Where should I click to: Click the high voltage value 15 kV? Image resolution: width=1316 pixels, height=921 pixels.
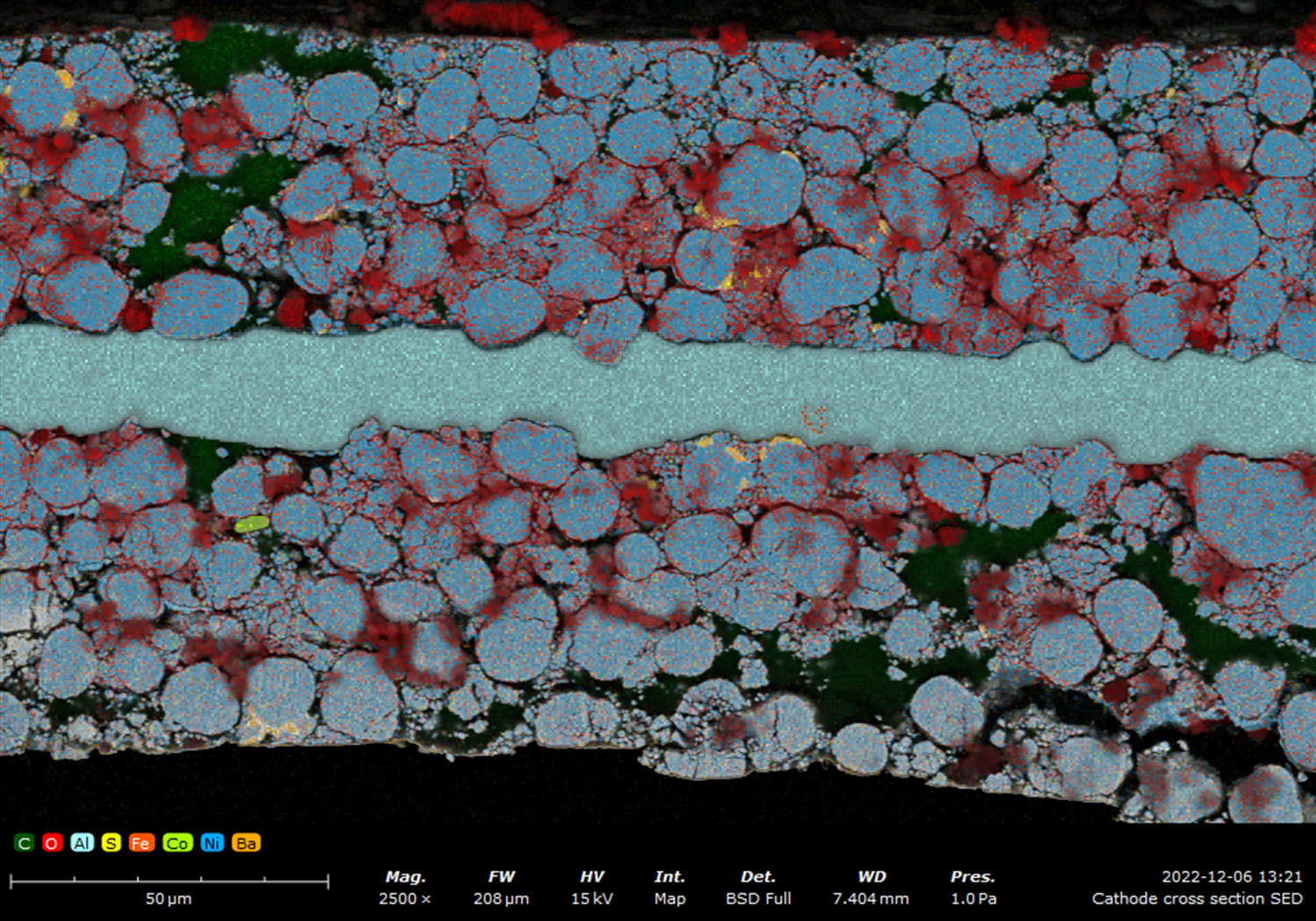pos(592,899)
